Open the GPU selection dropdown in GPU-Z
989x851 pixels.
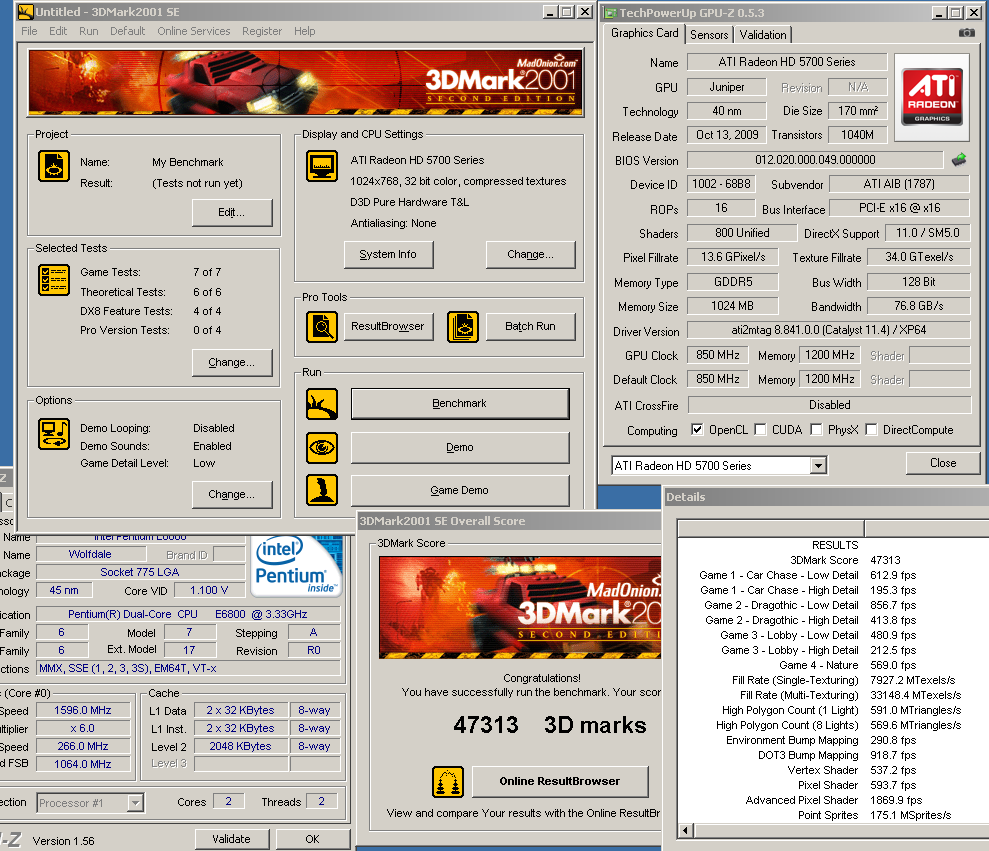[x=818, y=466]
